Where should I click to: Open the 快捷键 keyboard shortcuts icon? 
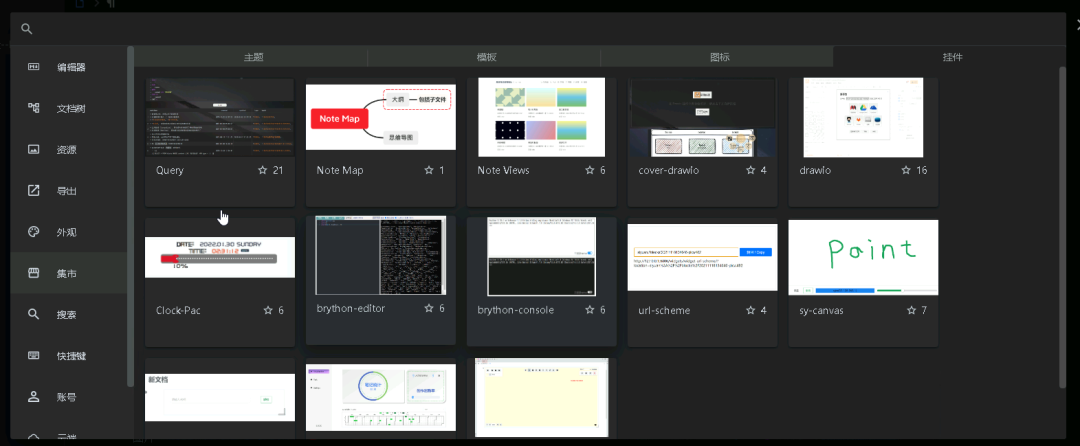33,356
